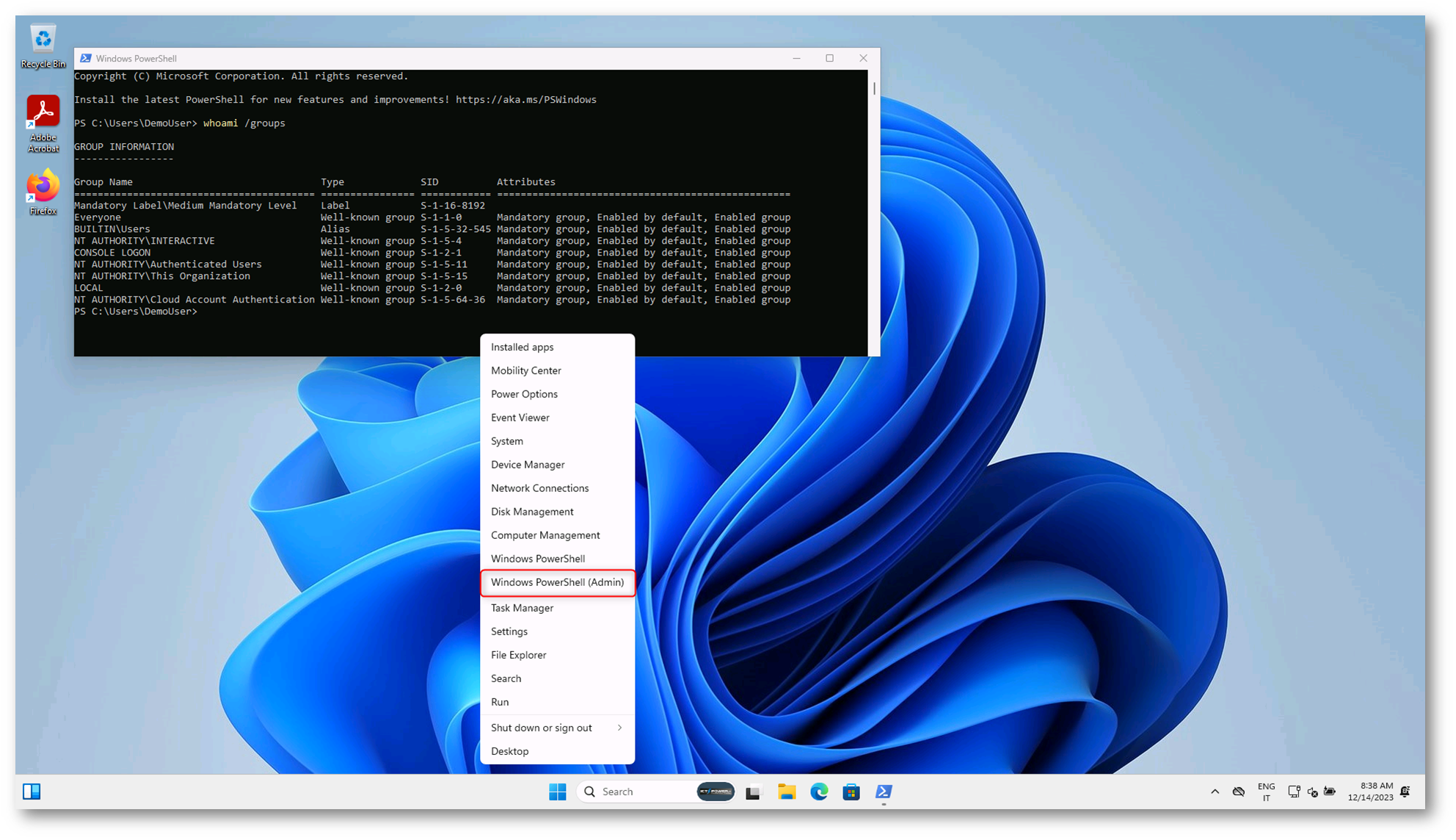1456x840 pixels.
Task: Open Device Manager from the menu
Action: pyautogui.click(x=557, y=464)
